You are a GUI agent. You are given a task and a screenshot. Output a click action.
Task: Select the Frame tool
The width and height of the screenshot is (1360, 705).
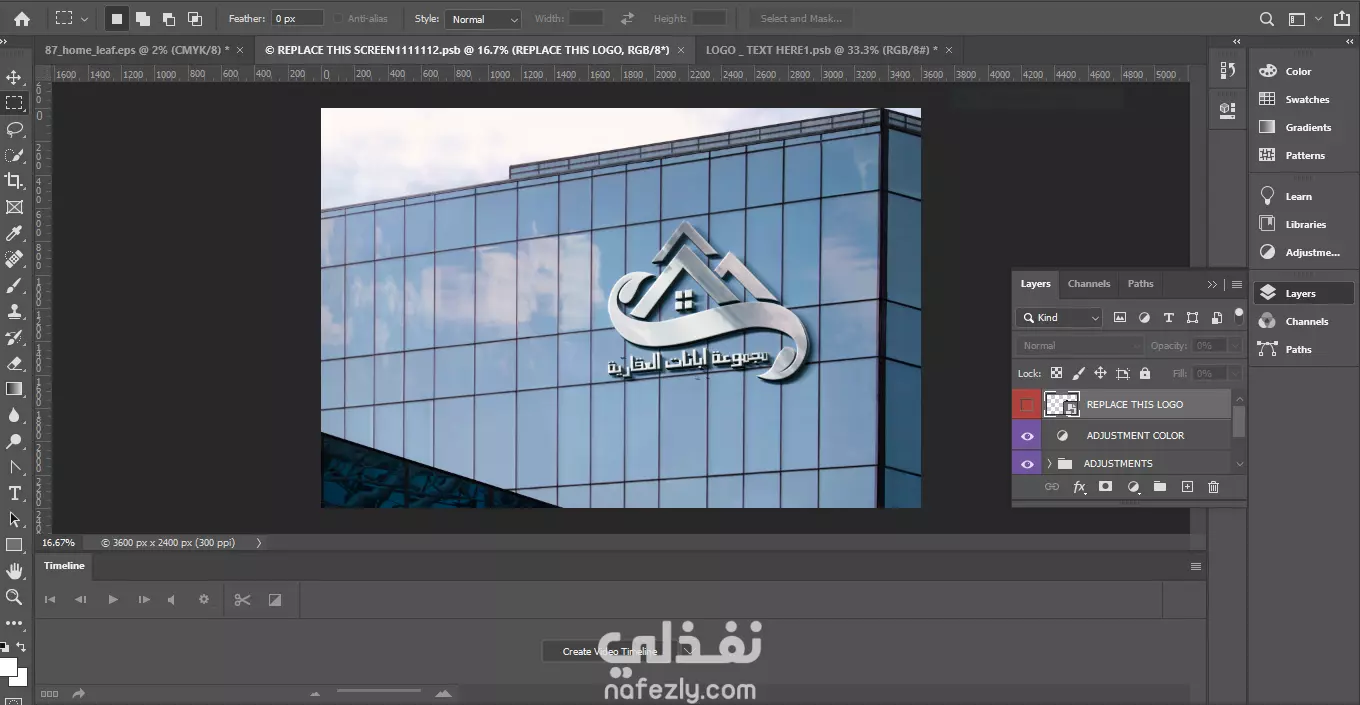point(14,207)
